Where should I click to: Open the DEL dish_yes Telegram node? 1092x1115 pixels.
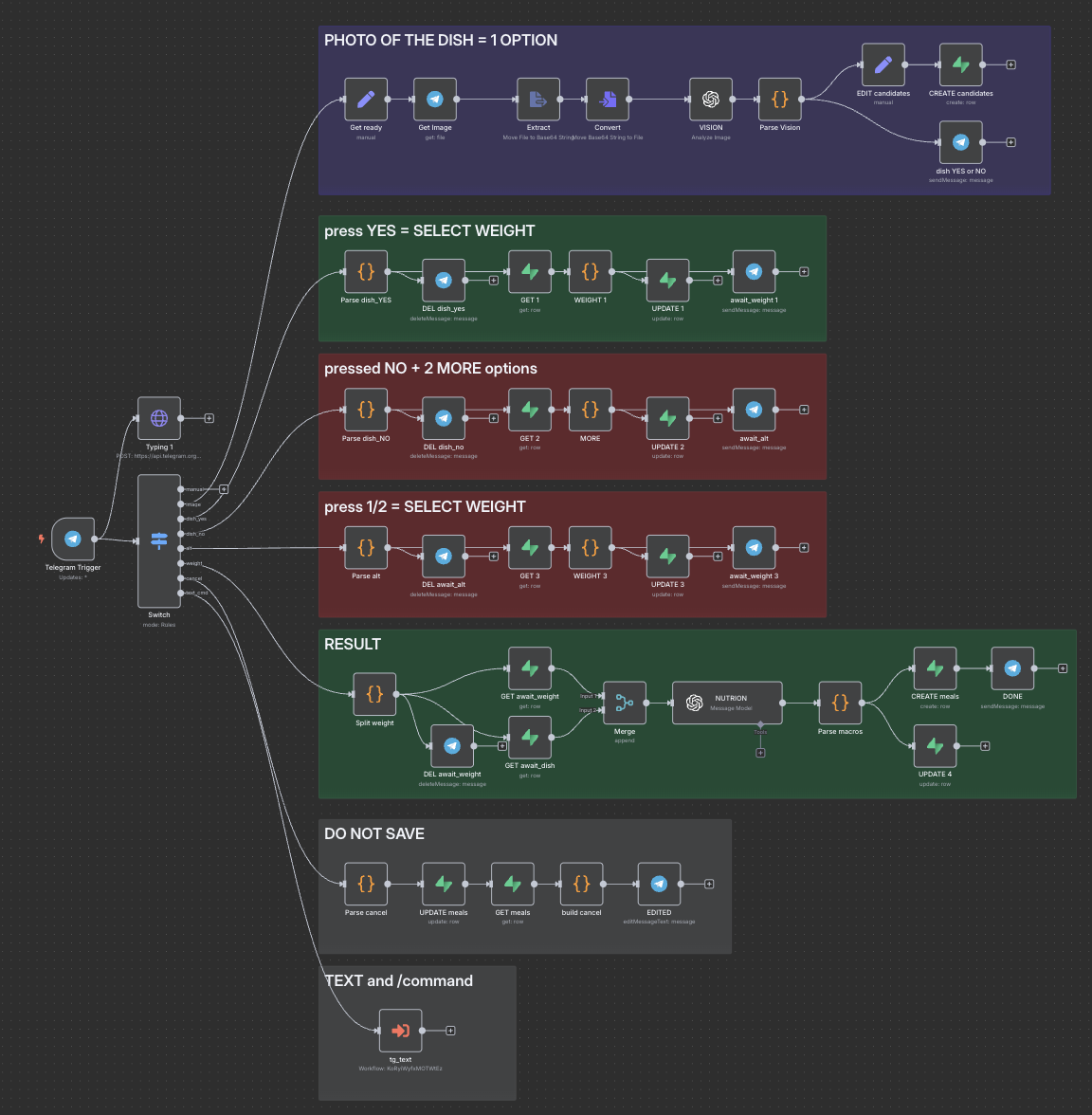point(444,281)
